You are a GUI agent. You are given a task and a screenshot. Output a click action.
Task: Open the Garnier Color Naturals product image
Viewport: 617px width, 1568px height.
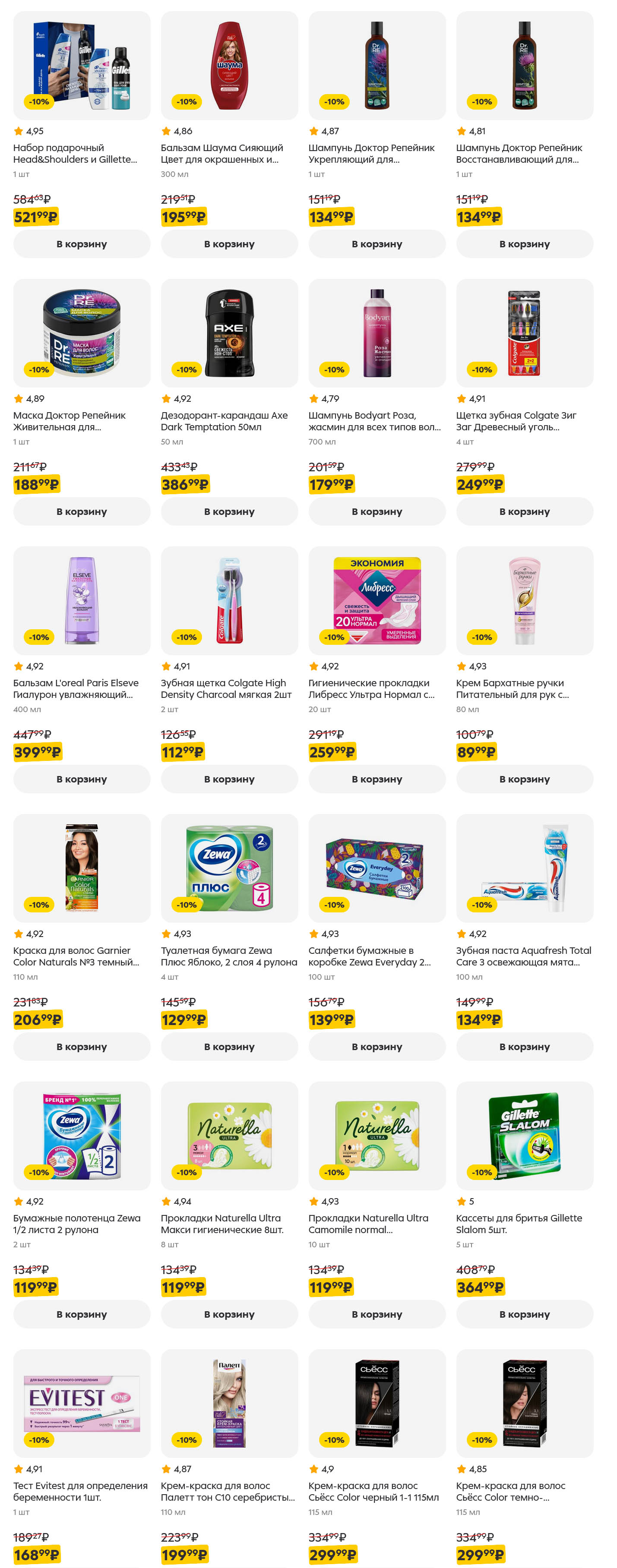82,868
